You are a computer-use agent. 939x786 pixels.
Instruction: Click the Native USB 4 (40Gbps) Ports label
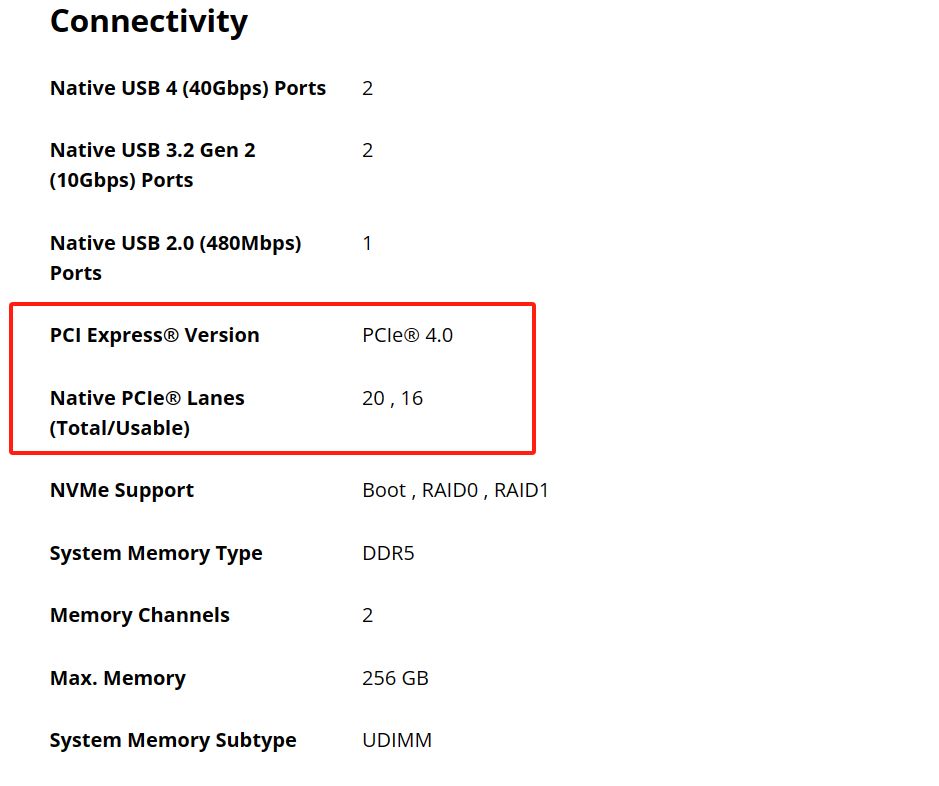tap(188, 88)
